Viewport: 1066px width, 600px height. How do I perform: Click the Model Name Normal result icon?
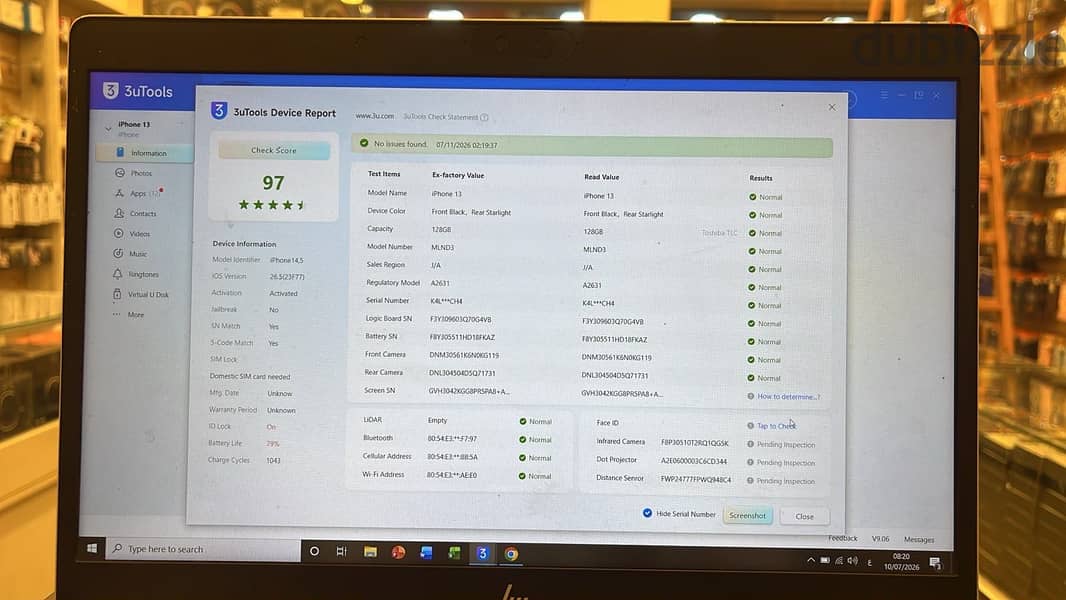tap(753, 197)
